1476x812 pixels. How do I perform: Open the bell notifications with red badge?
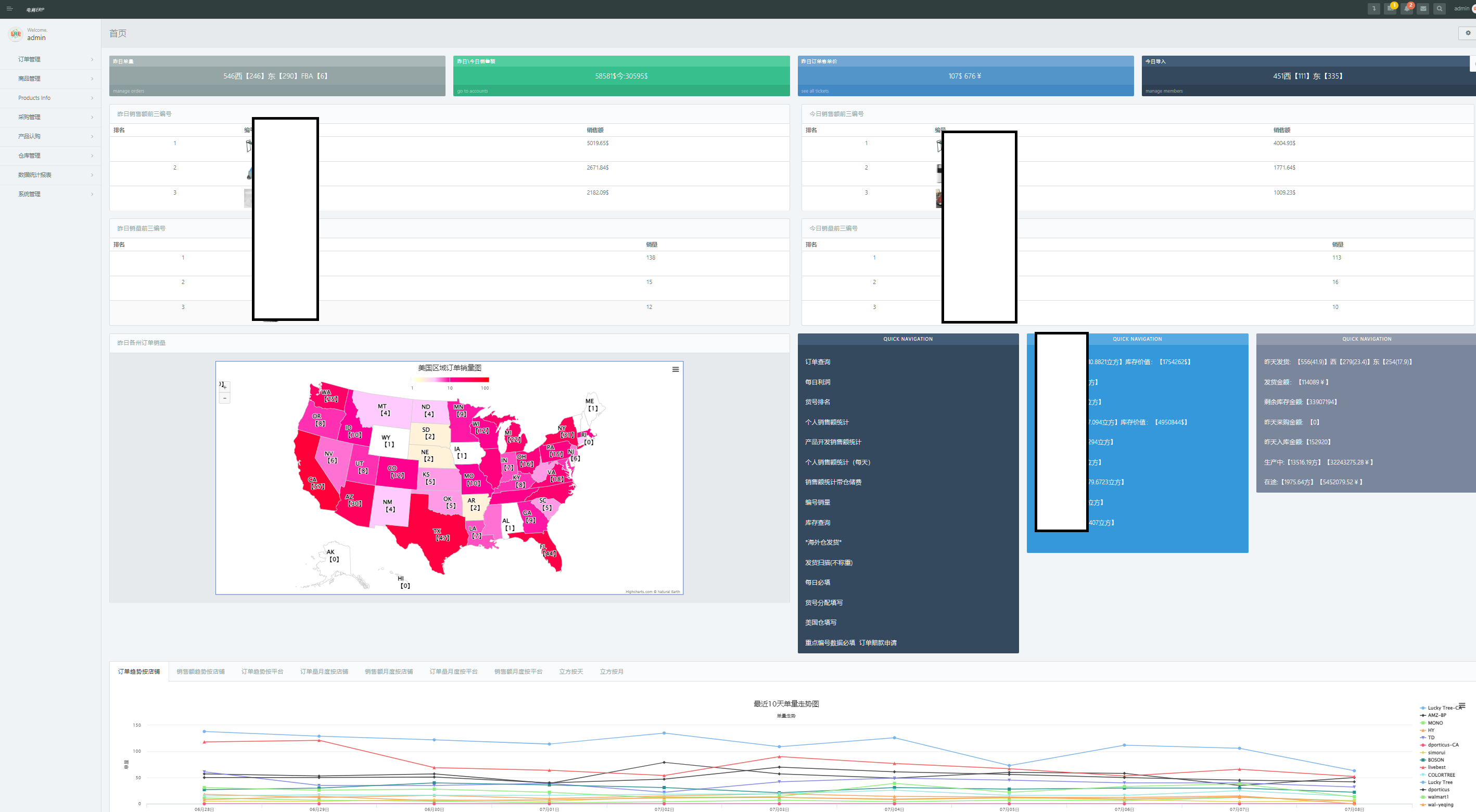1407,9
